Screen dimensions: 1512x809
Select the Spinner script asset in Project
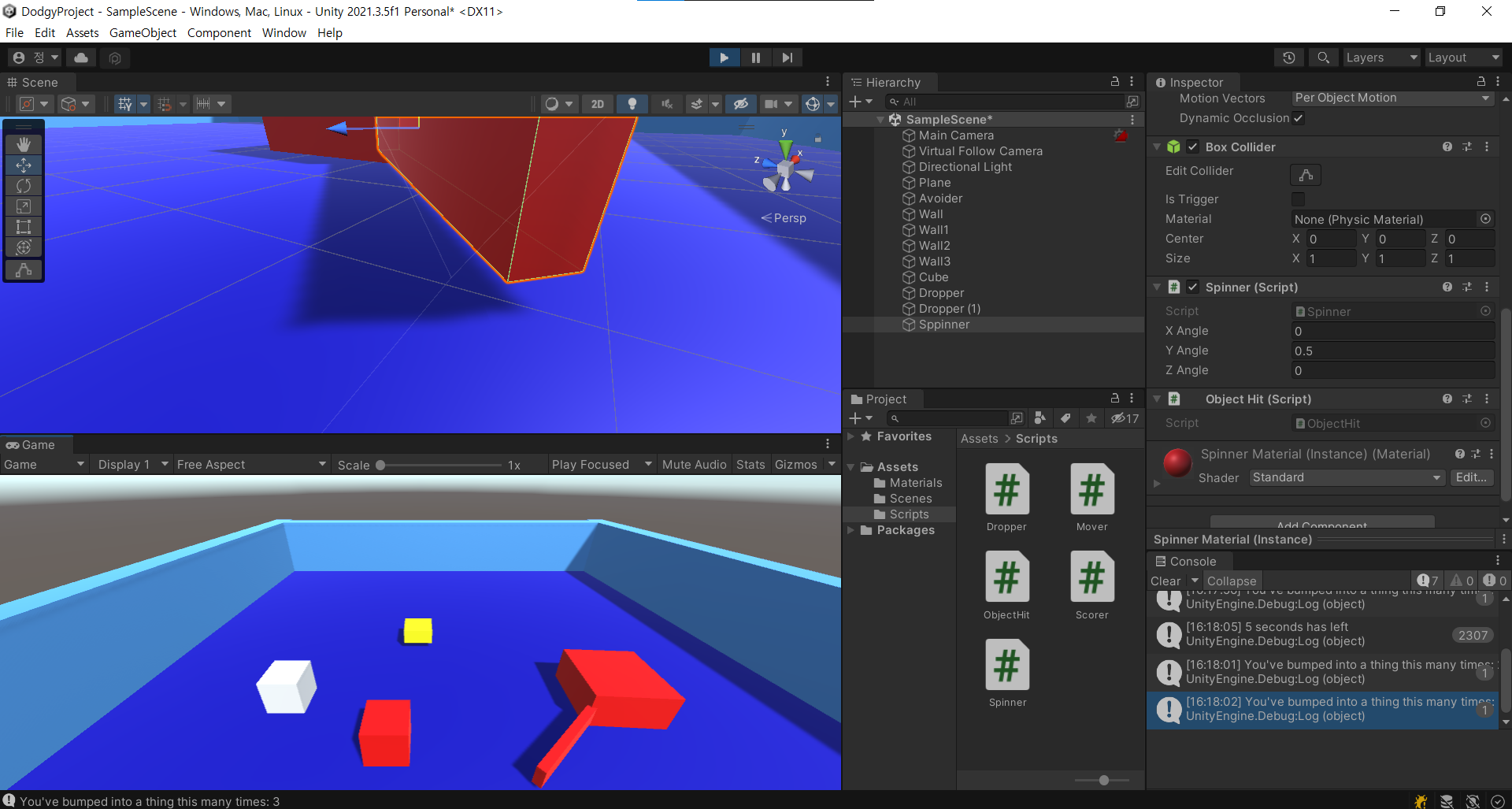[x=1007, y=674]
